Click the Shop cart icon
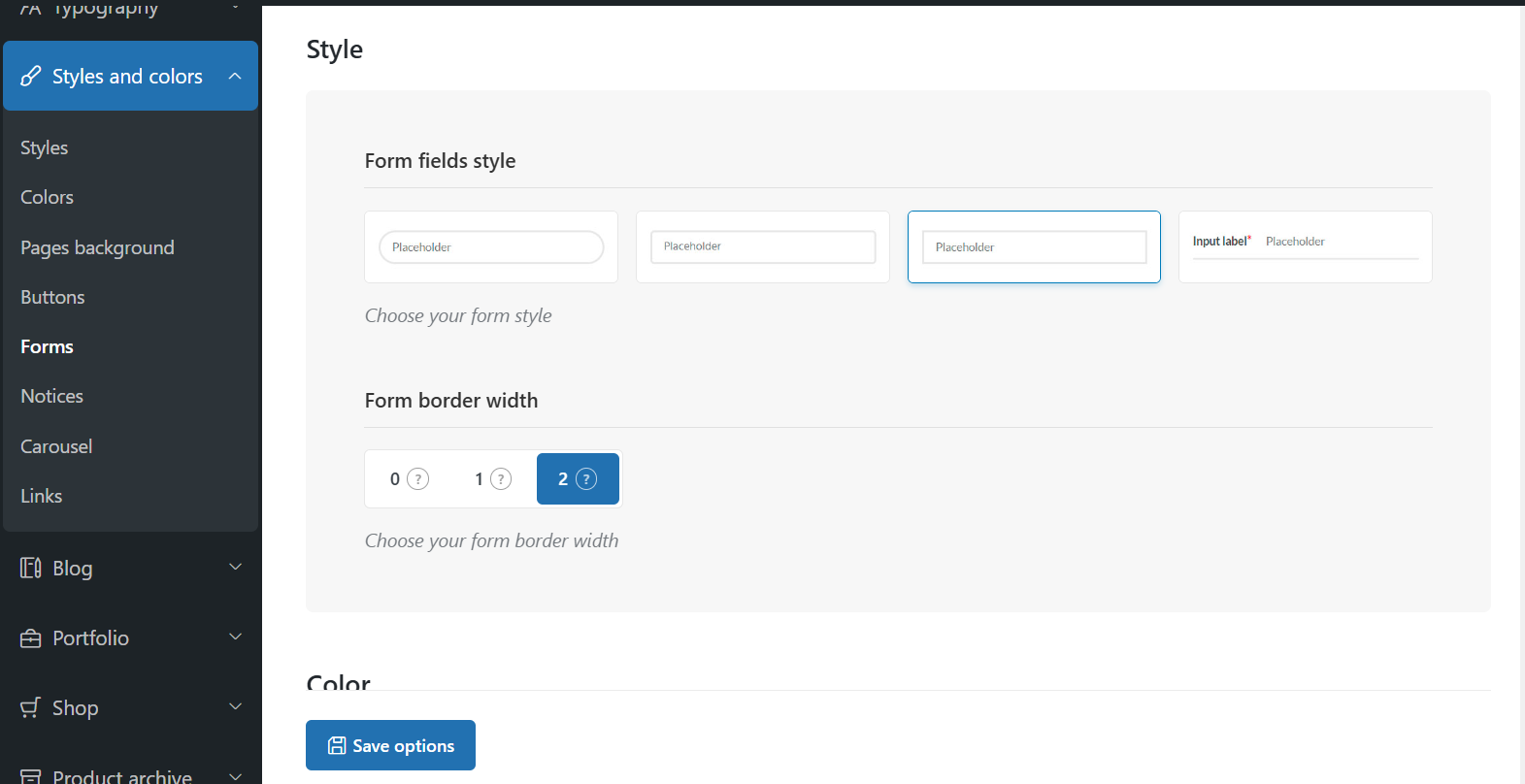 coord(31,707)
